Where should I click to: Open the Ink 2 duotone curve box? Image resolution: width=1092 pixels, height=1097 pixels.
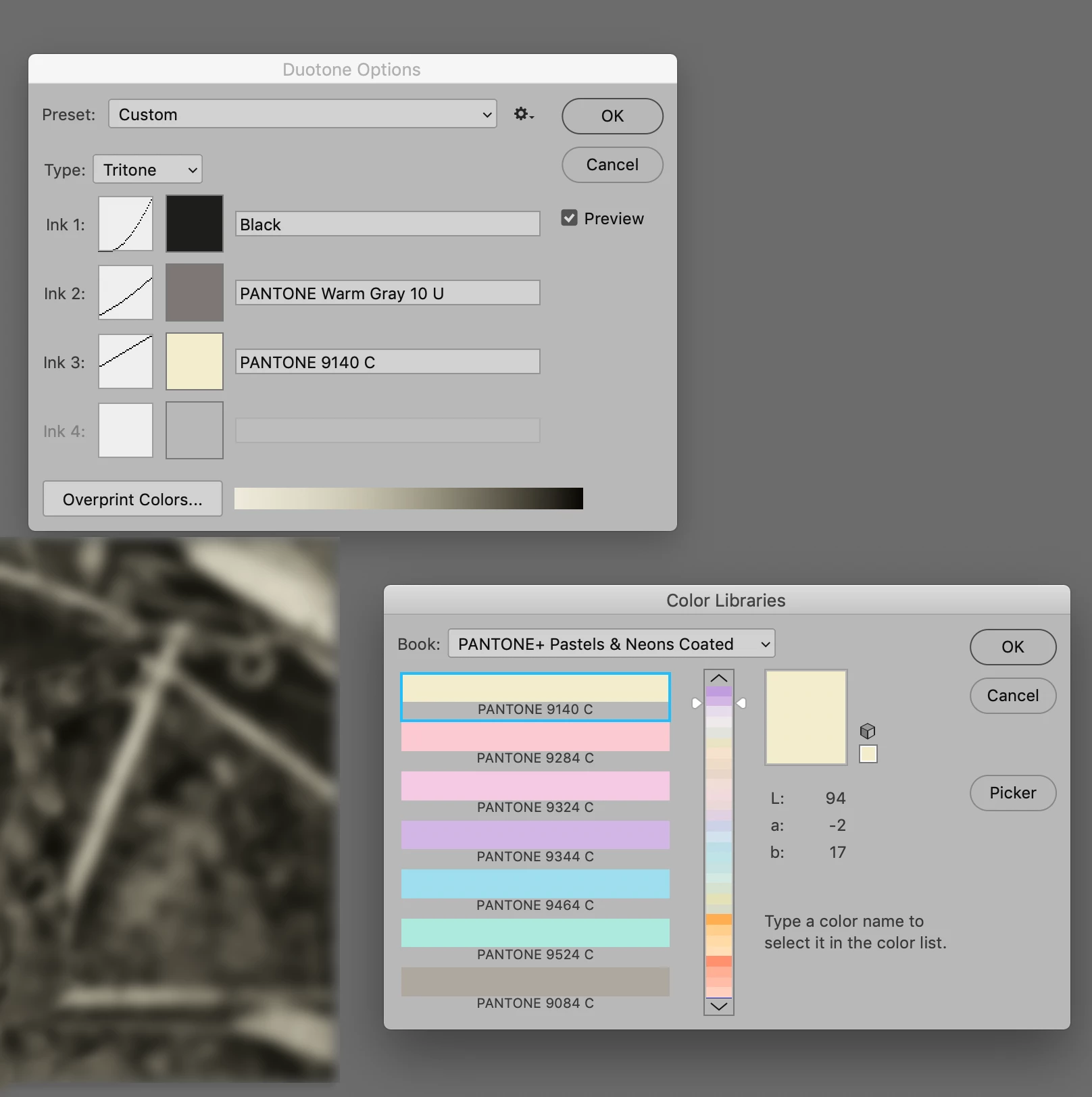[126, 292]
